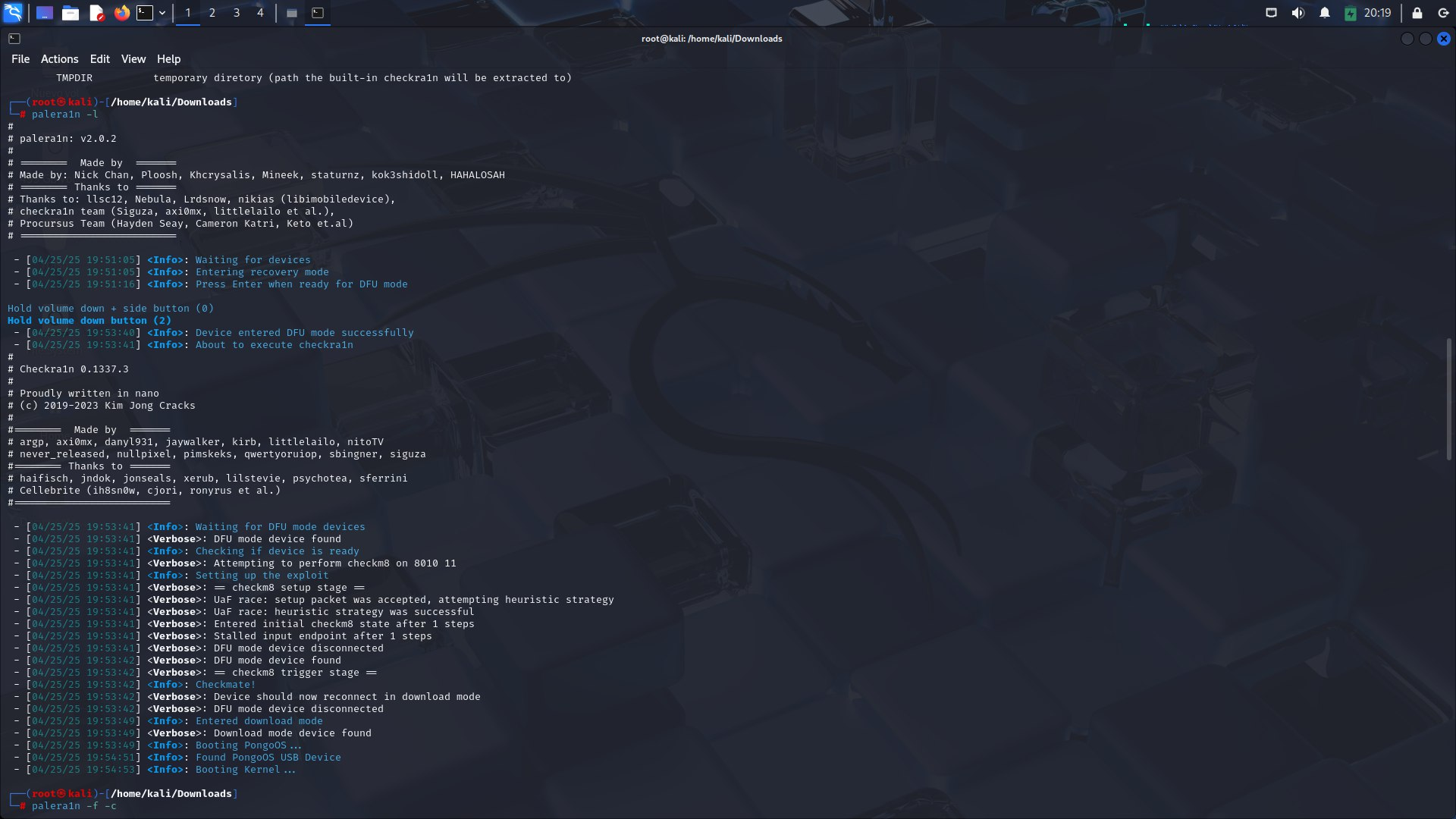Switch to workspace 1
This screenshot has width=1456, height=819.
pos(188,13)
